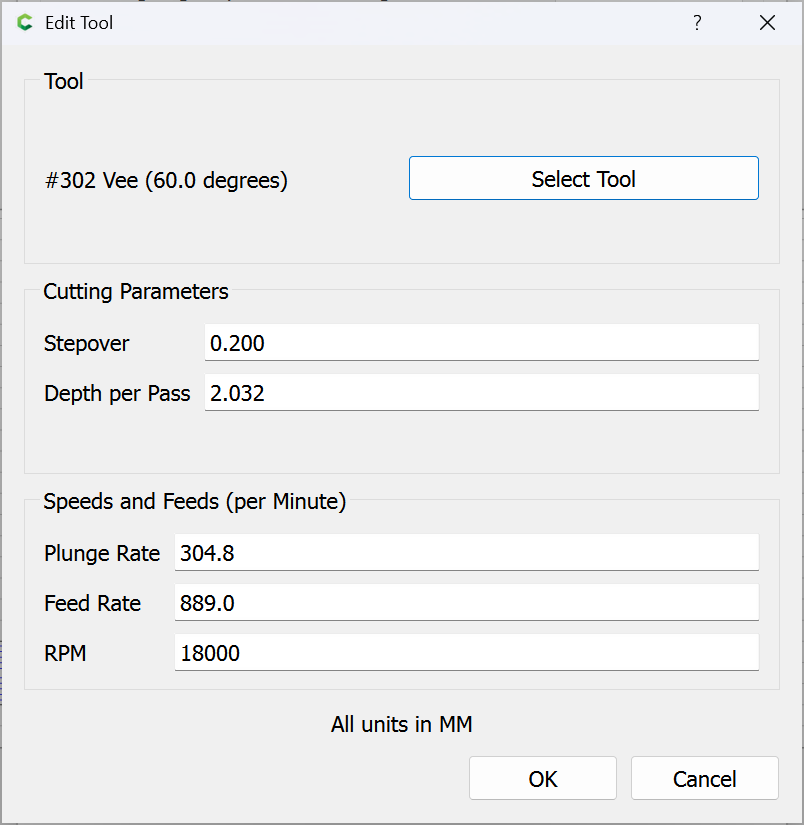Image resolution: width=804 pixels, height=825 pixels.
Task: Confirm changes with the OK button
Action: pos(543,779)
